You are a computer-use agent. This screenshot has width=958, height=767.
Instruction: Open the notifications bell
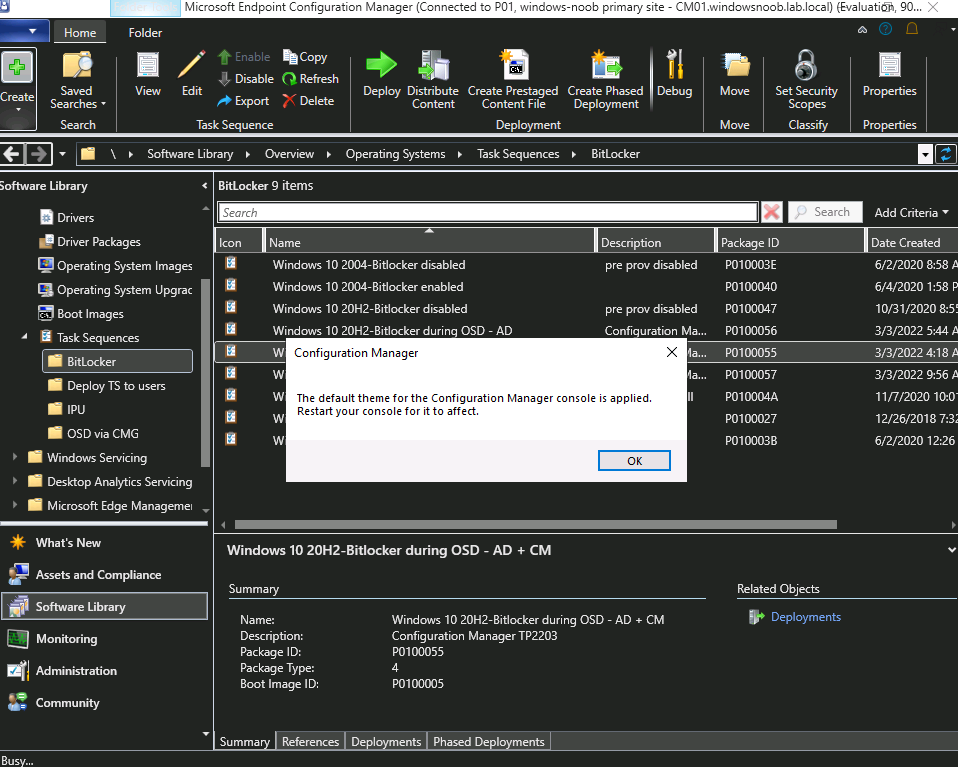912,29
